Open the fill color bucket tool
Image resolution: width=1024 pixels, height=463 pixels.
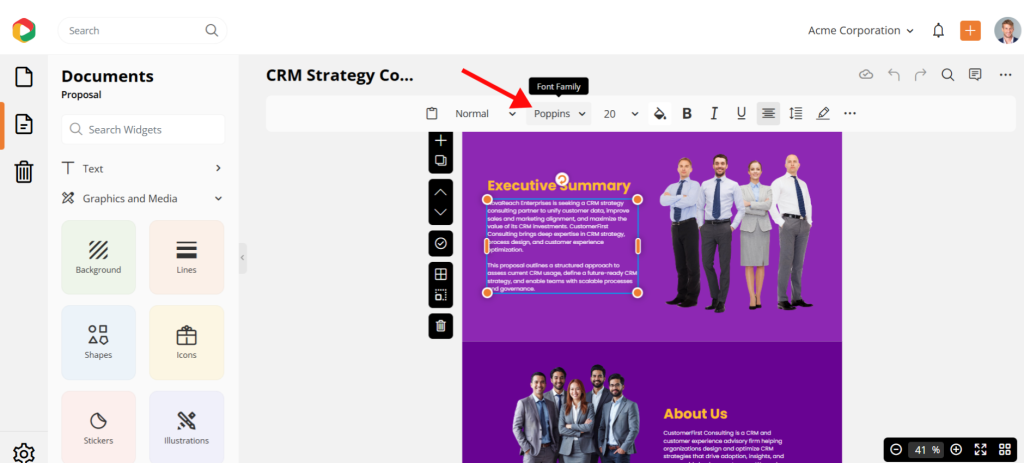[660, 114]
